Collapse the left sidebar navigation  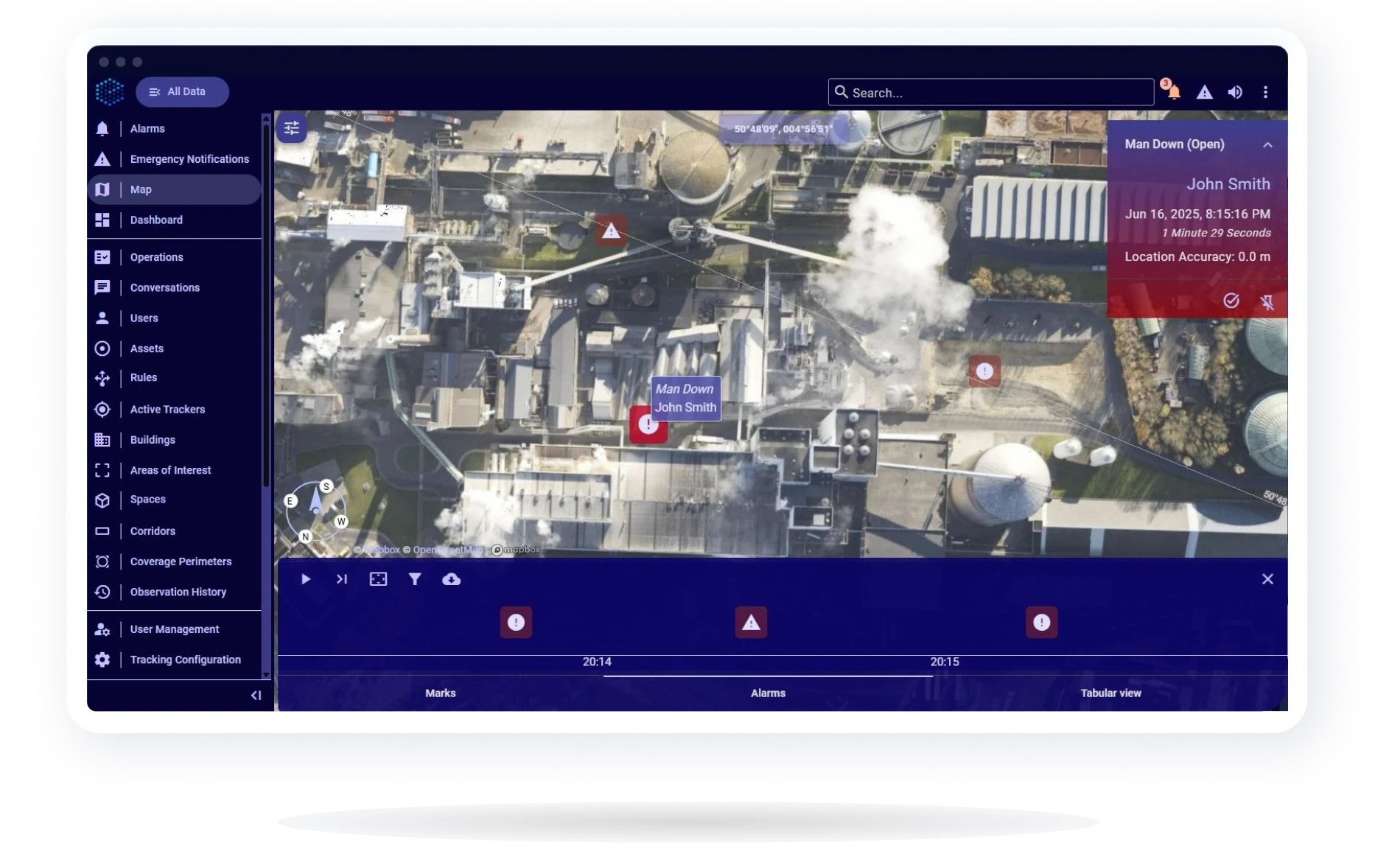(256, 695)
